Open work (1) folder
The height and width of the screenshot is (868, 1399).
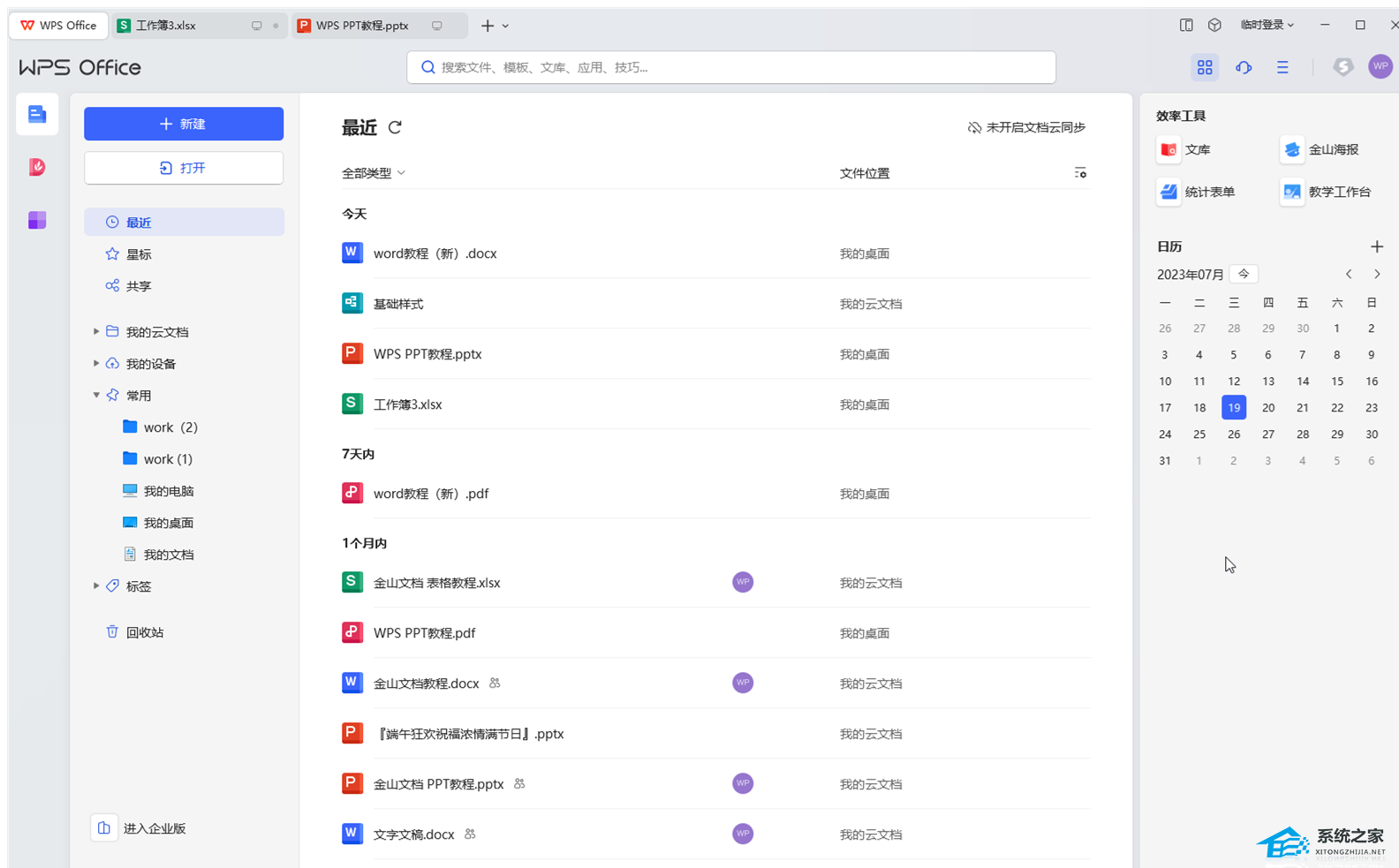coord(157,459)
